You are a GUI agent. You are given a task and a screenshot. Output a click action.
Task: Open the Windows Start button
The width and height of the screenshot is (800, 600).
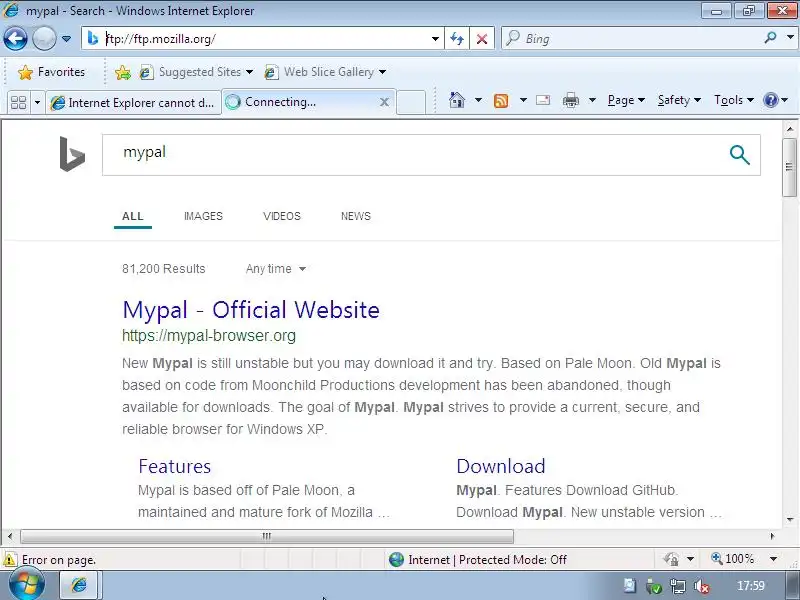pyautogui.click(x=26, y=585)
